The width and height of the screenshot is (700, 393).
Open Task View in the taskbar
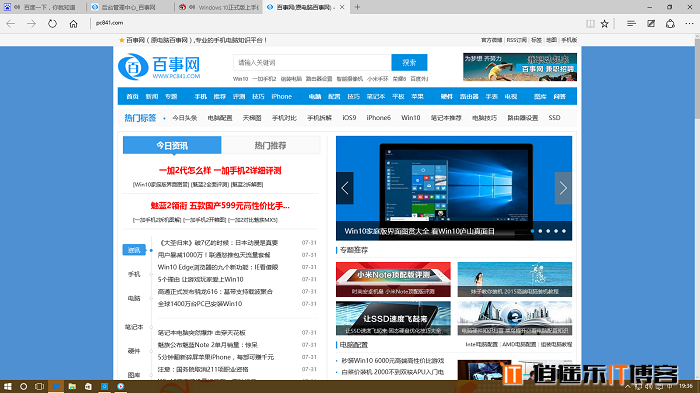[x=39, y=386]
